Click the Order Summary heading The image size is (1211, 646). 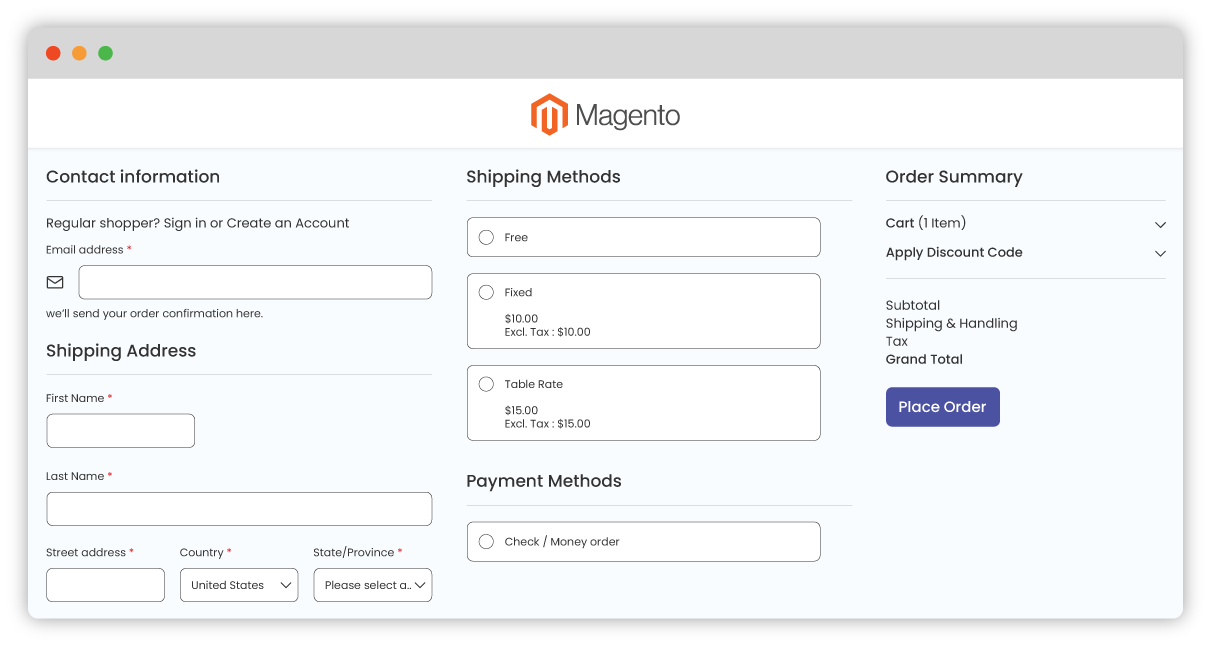click(x=954, y=177)
